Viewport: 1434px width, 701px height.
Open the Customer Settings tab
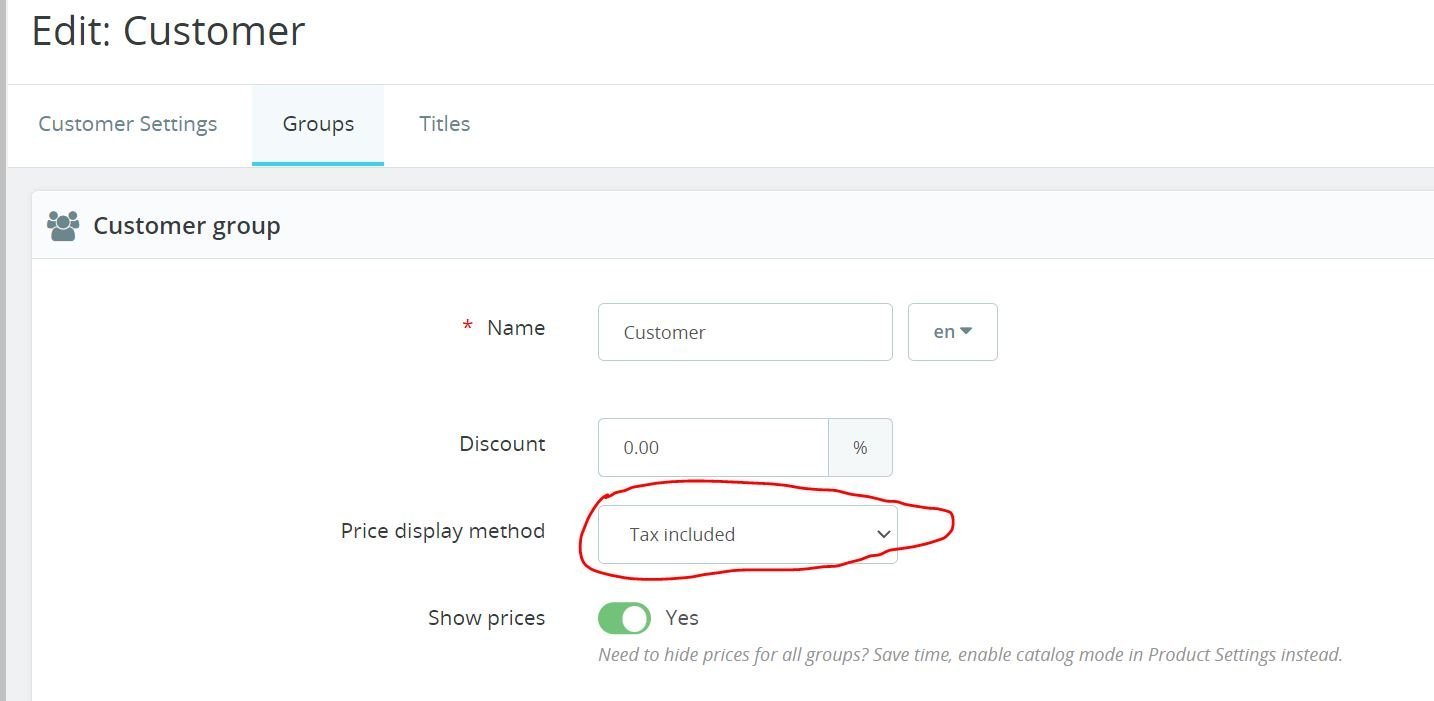127,124
